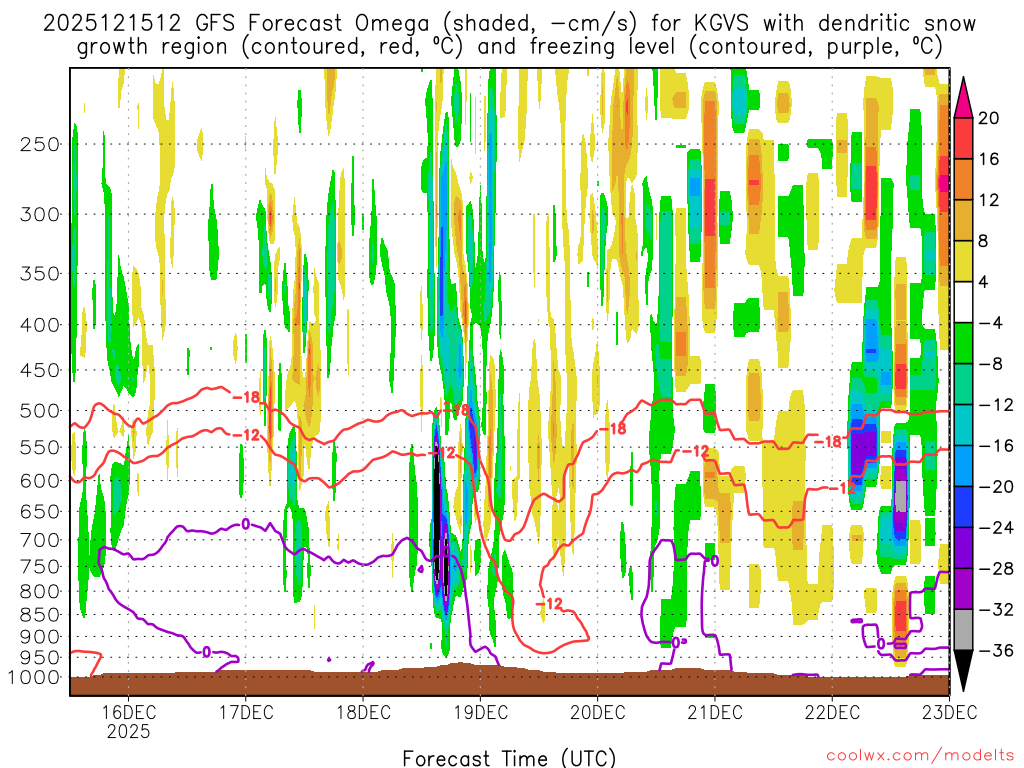Click the 21DEC time axis label
The width and height of the screenshot is (1024, 768).
tap(714, 711)
